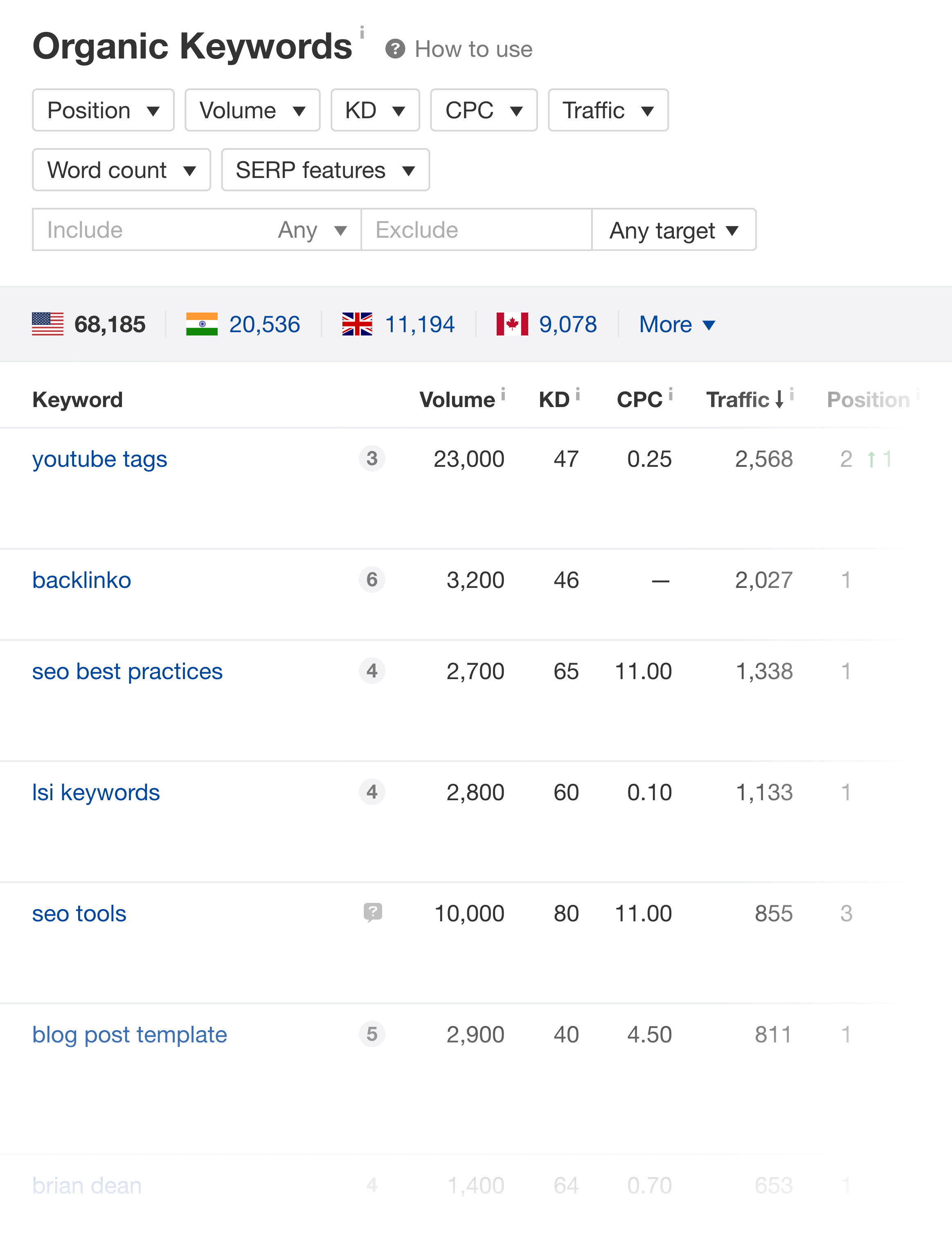Open SERP features badge 5 for blog post template

(x=372, y=1034)
